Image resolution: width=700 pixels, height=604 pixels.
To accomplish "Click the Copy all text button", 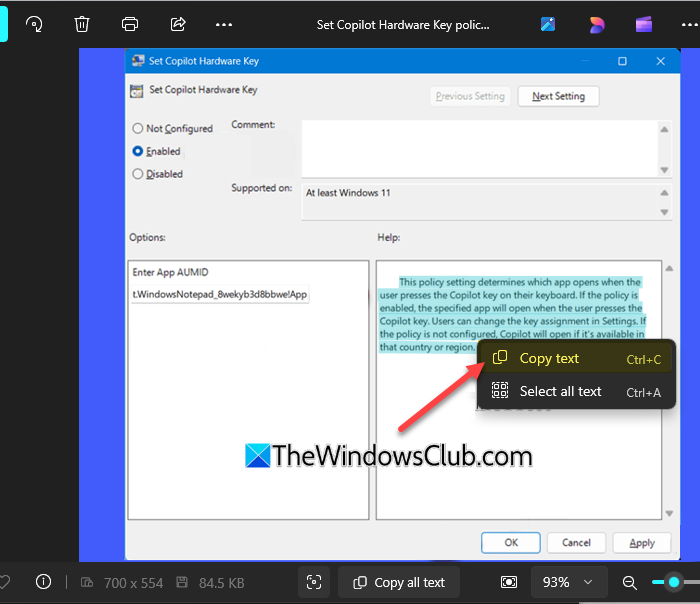I will [399, 582].
